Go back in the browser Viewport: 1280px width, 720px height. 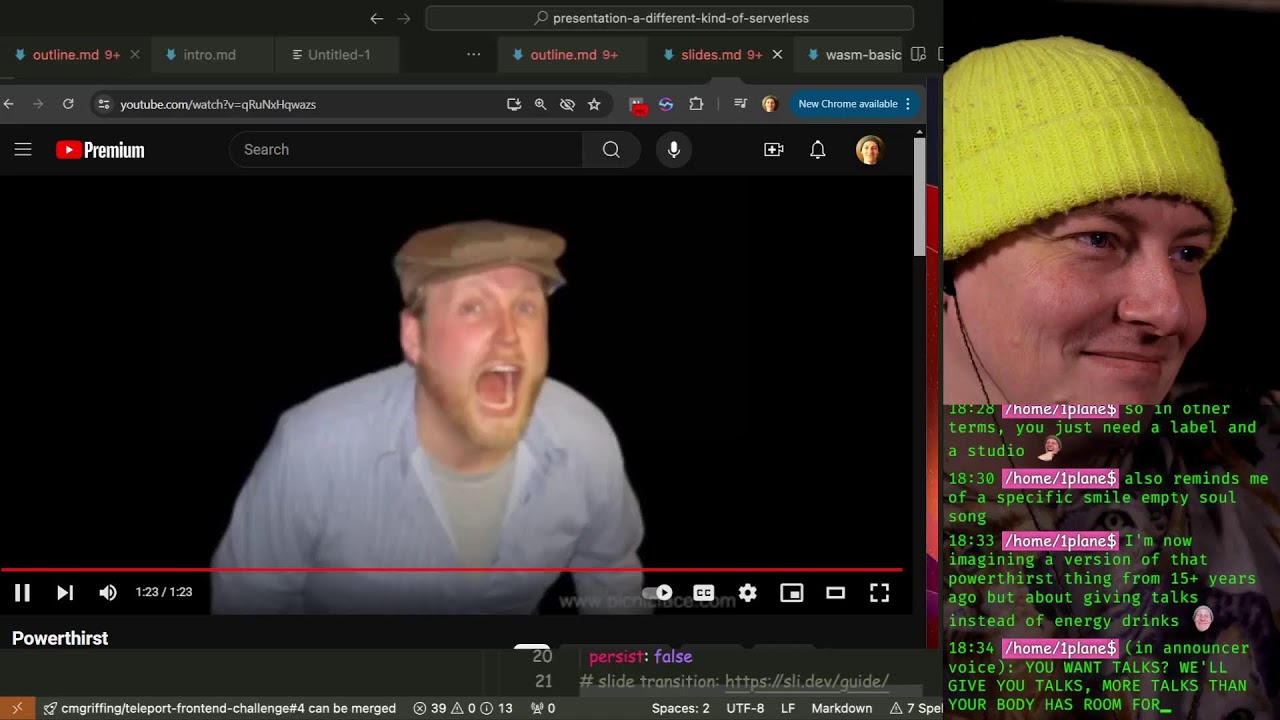9,104
